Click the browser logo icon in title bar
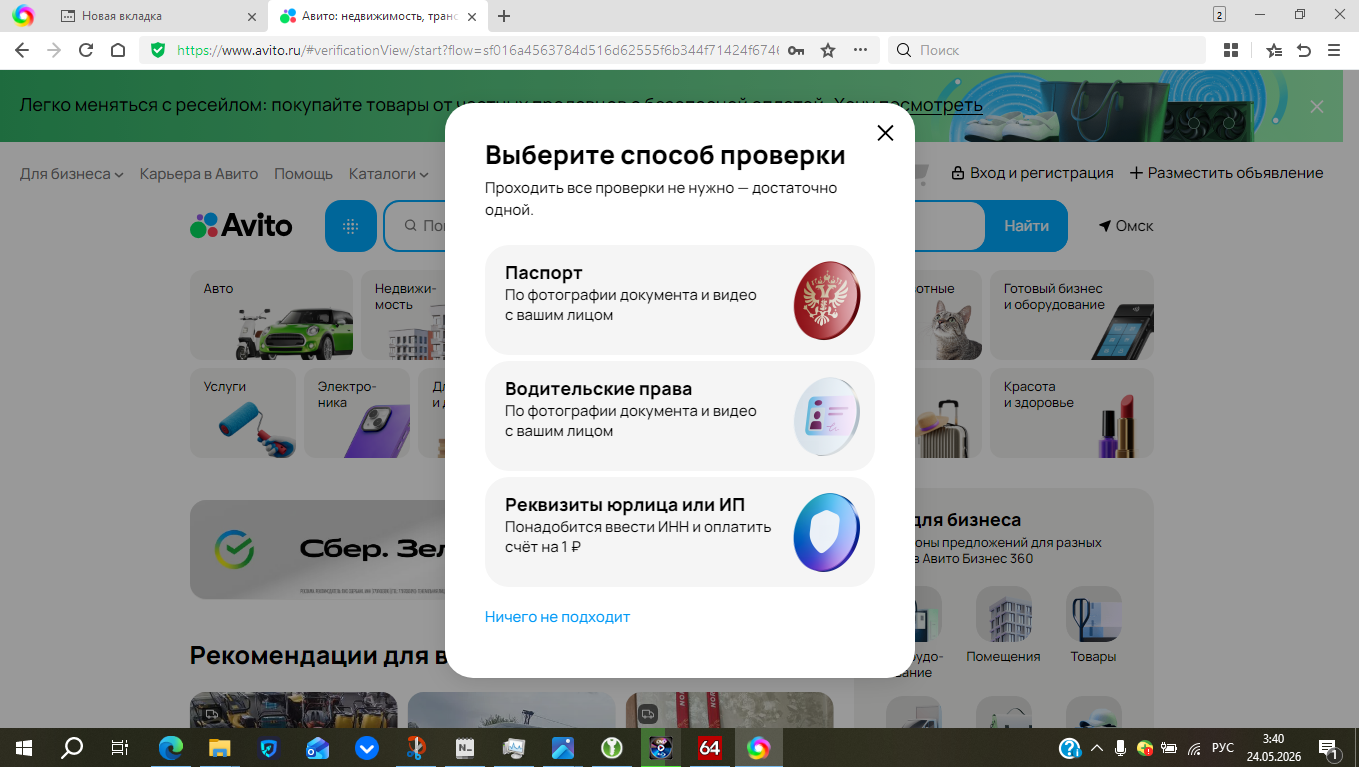 point(23,15)
